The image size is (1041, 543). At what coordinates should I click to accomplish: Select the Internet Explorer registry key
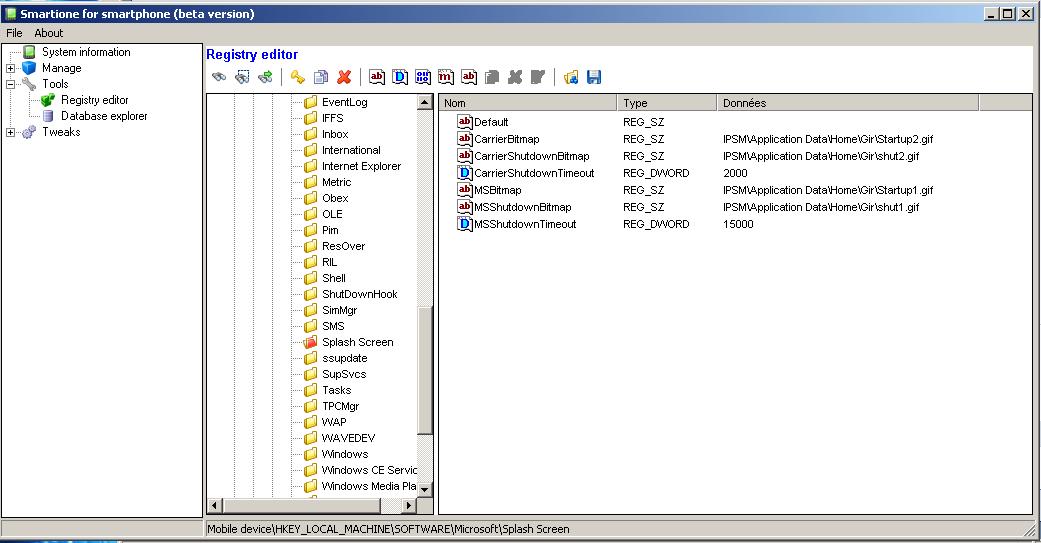[361, 166]
